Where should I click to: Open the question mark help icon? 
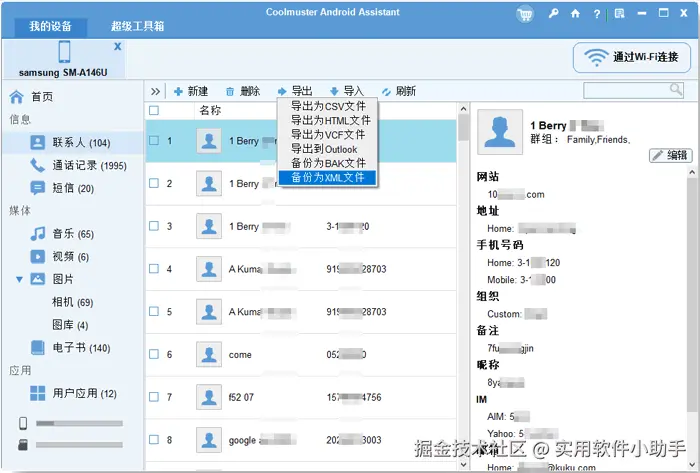pyautogui.click(x=597, y=14)
